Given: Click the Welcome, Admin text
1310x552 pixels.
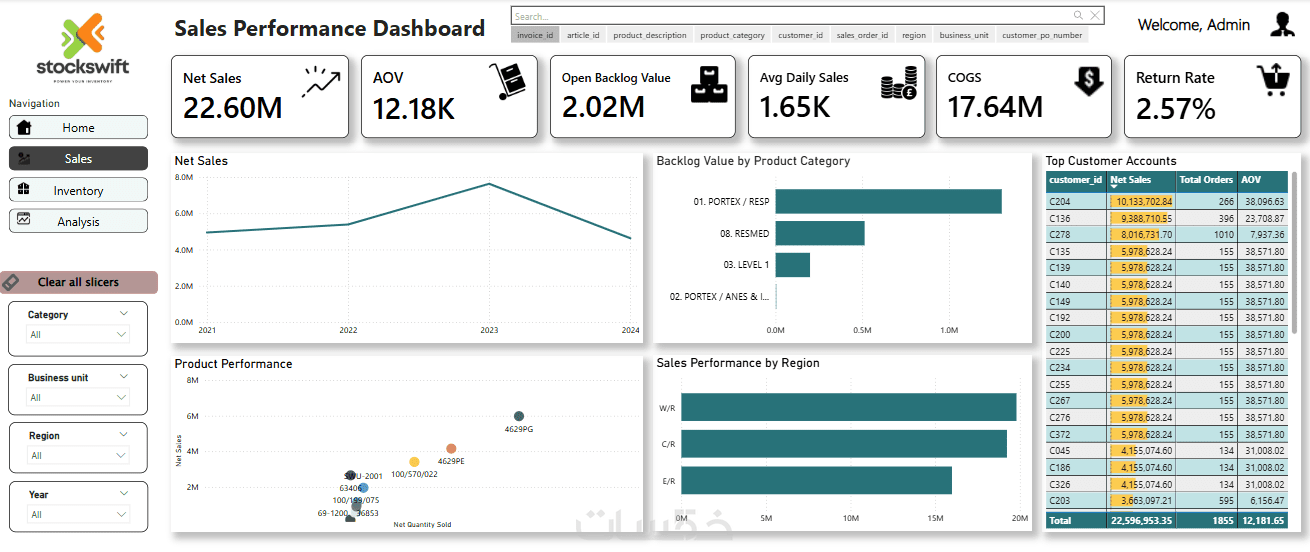Looking at the screenshot, I should coord(1194,25).
